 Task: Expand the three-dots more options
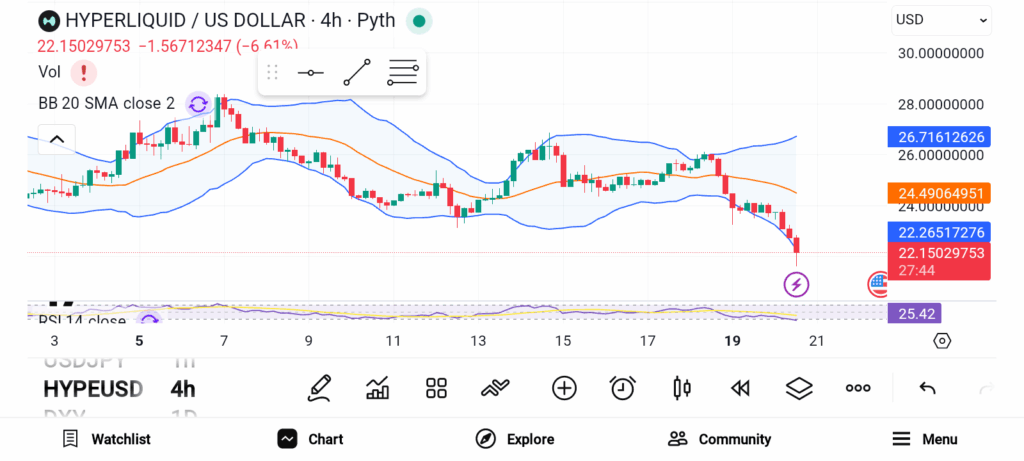[858, 388]
